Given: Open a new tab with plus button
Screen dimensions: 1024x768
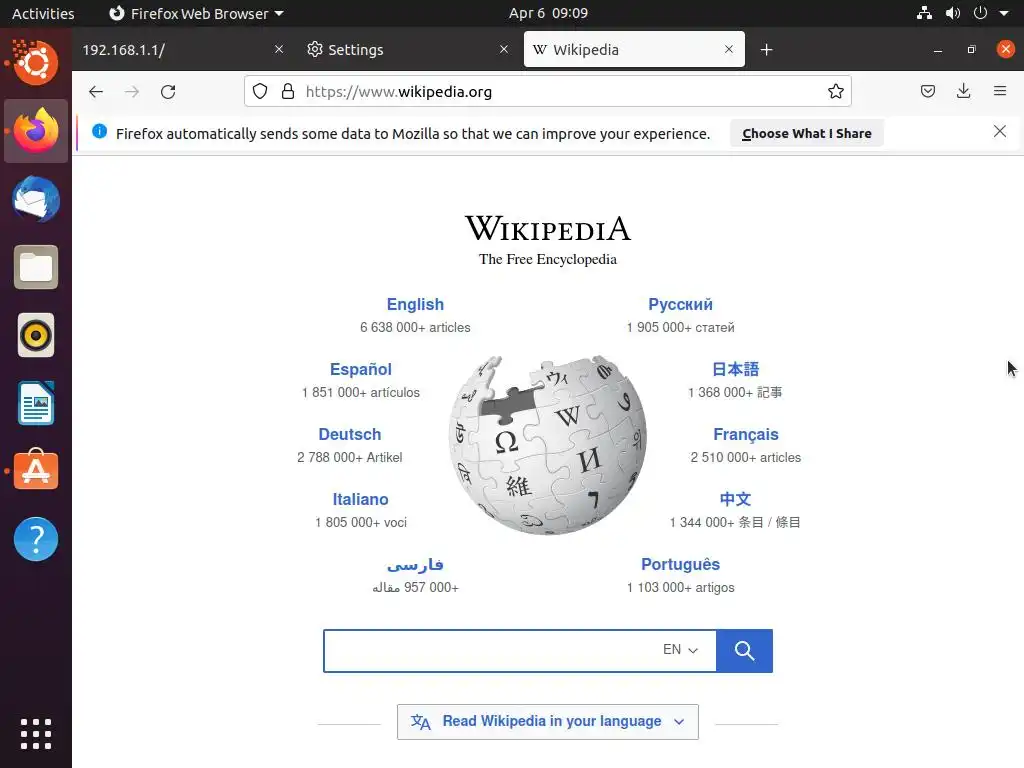Looking at the screenshot, I should click(x=767, y=50).
